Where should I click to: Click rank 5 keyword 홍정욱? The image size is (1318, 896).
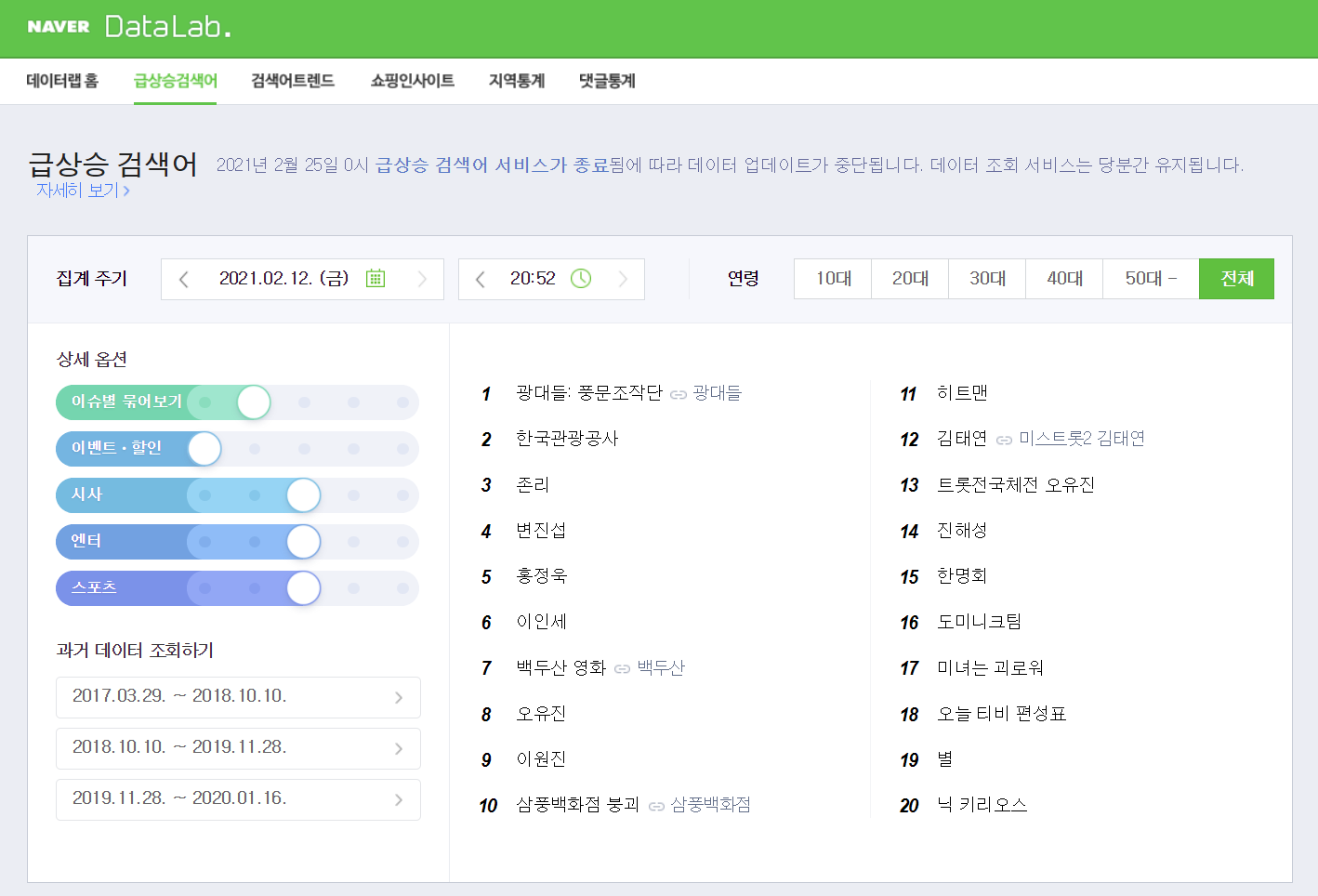point(541,576)
